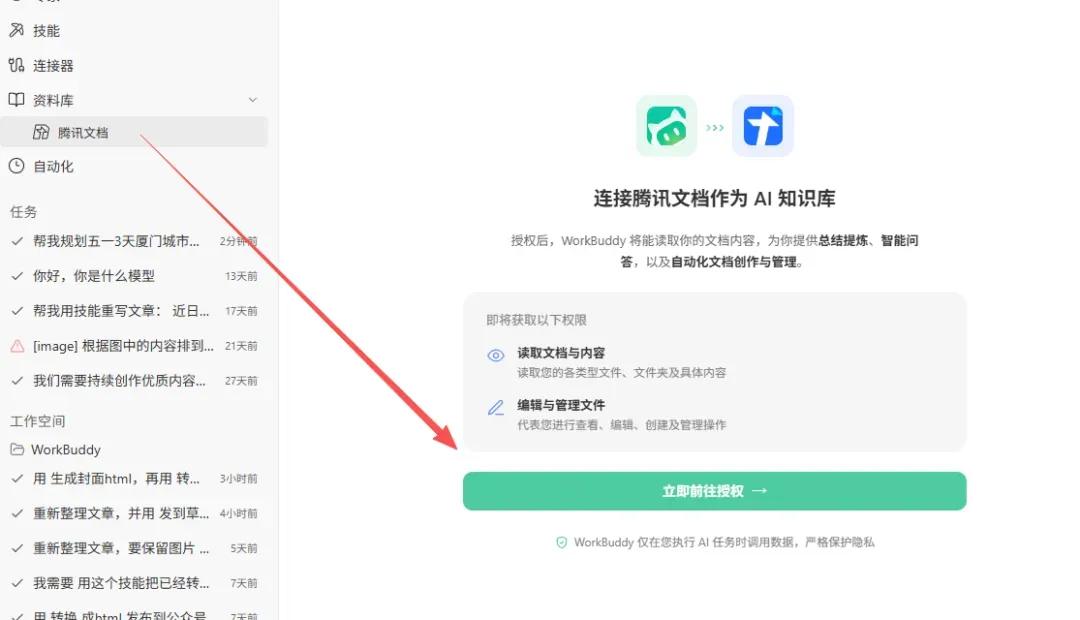The image size is (1080, 620).
Task: Click the 13天前 timestamp
Action: coord(241,276)
